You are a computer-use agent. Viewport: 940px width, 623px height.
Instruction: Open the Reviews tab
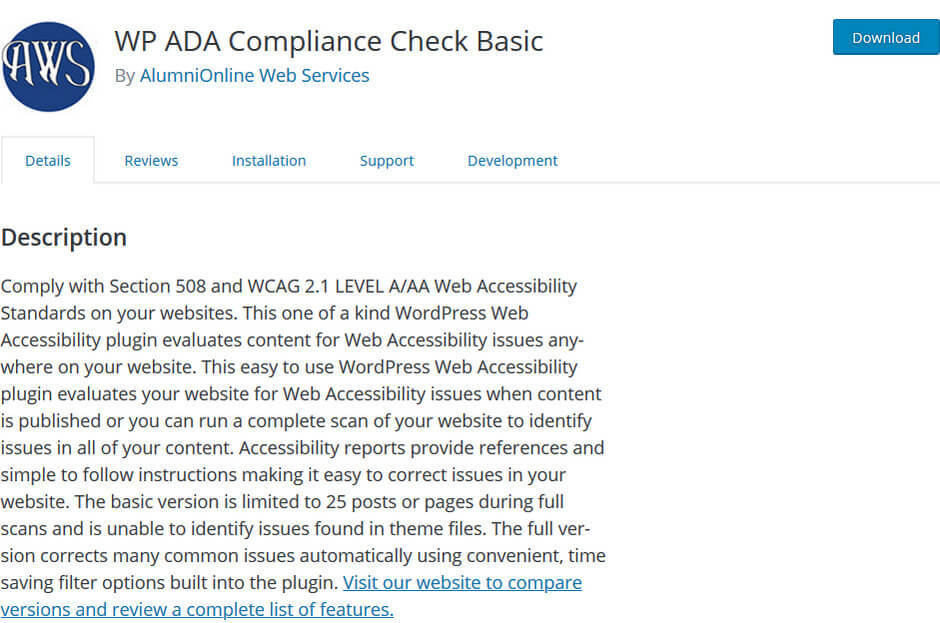(151, 161)
